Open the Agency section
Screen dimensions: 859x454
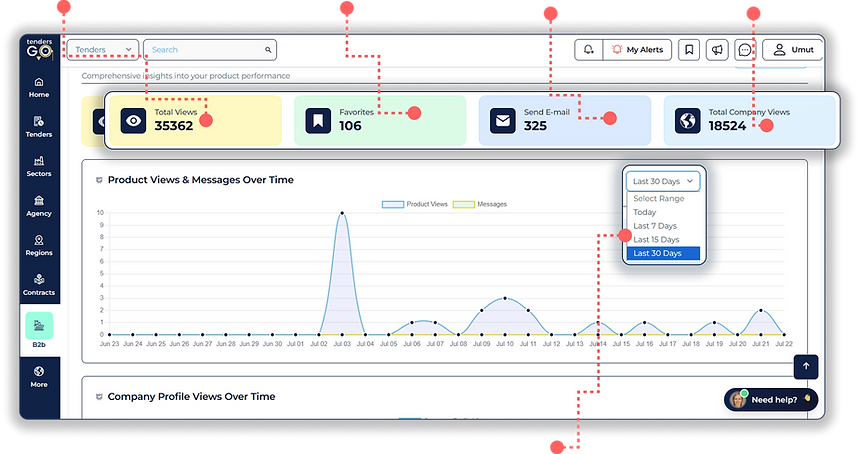pyautogui.click(x=39, y=206)
